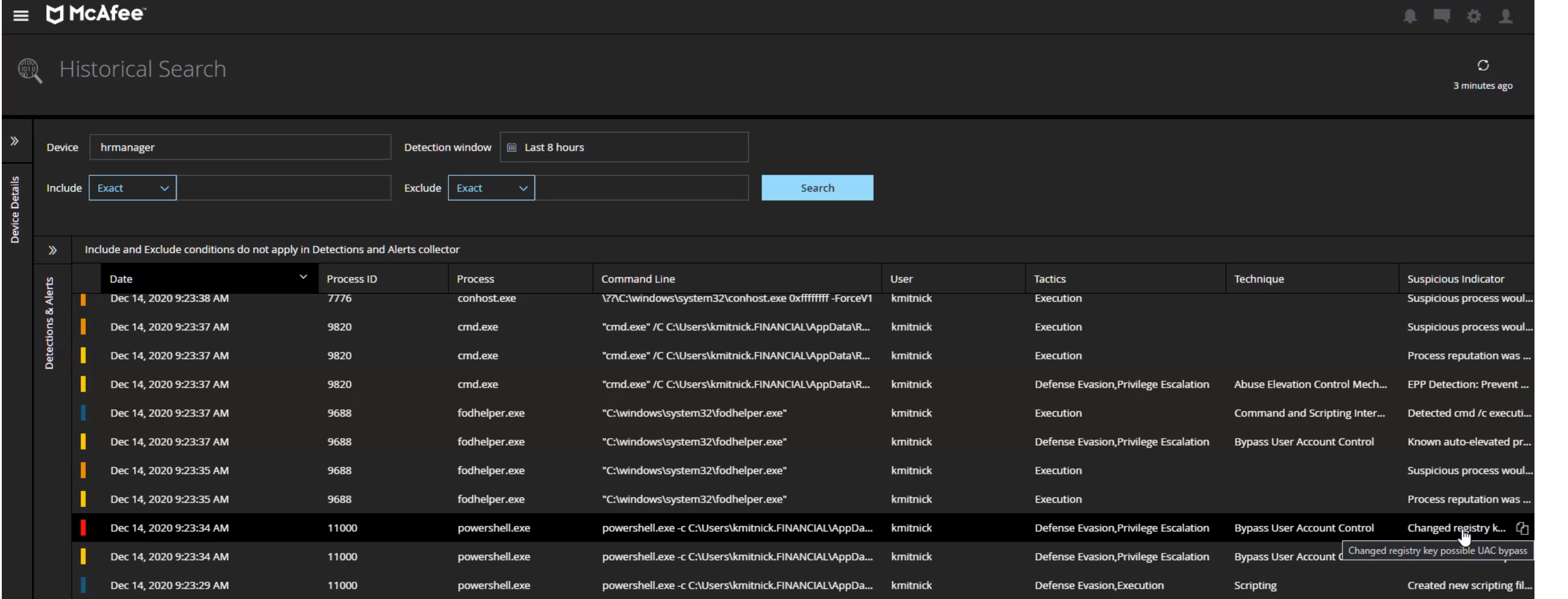Open the Detection window calendar icon
The width and height of the screenshot is (1568, 599).
pos(512,147)
